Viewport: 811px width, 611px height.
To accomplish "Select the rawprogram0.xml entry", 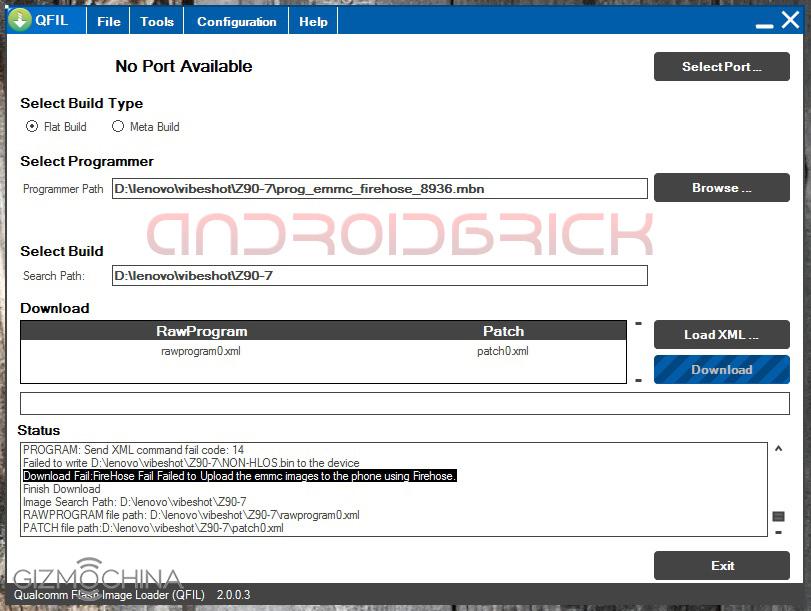I will pyautogui.click(x=201, y=351).
